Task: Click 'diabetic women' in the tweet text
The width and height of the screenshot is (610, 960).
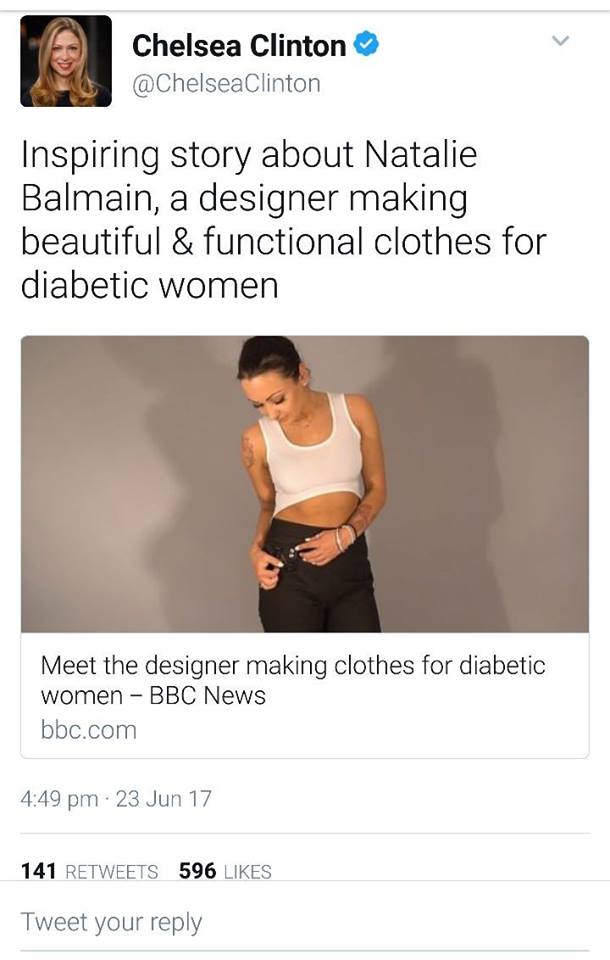Action: click(149, 285)
